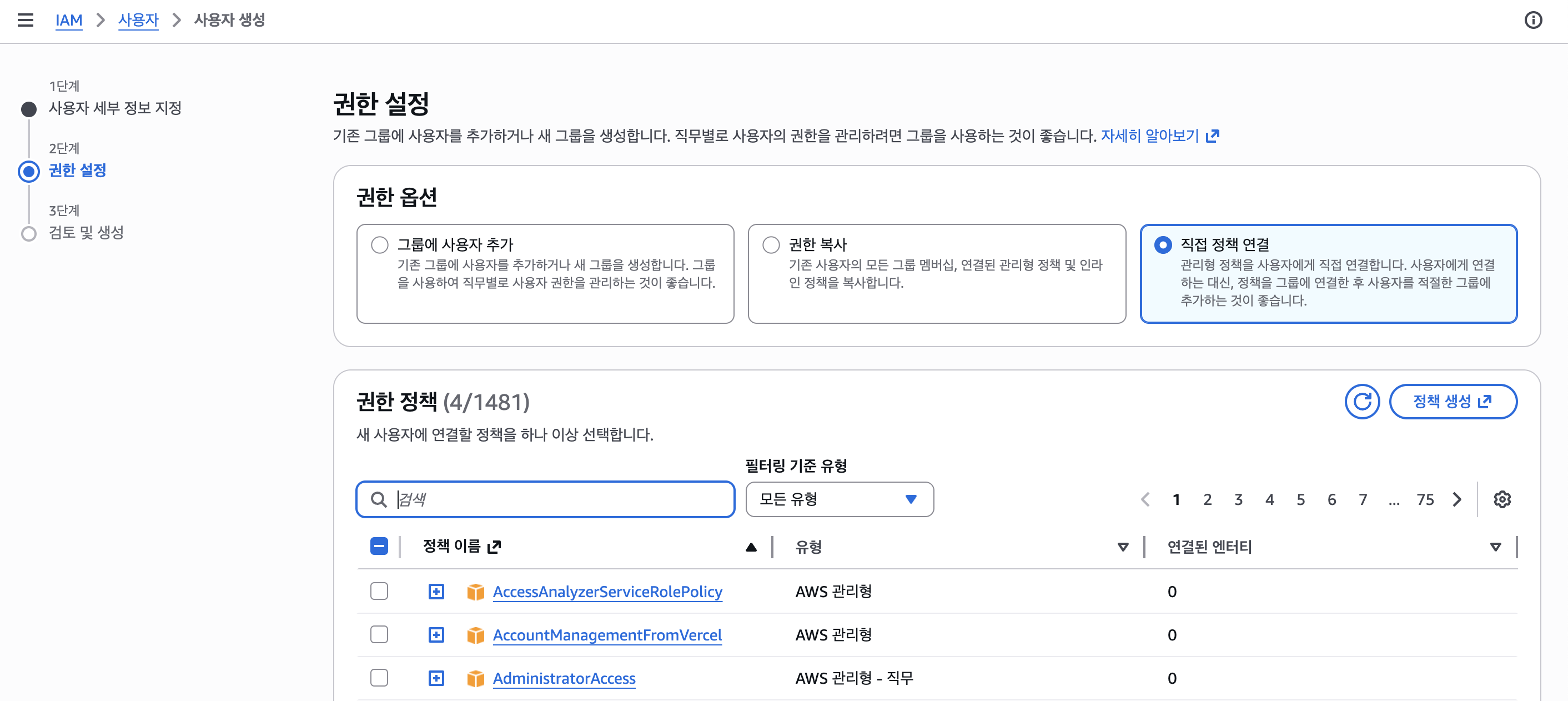Check AccessAnalyzerServiceRolePolicy checkbox
This screenshot has width=1568, height=701.
pos(379,592)
